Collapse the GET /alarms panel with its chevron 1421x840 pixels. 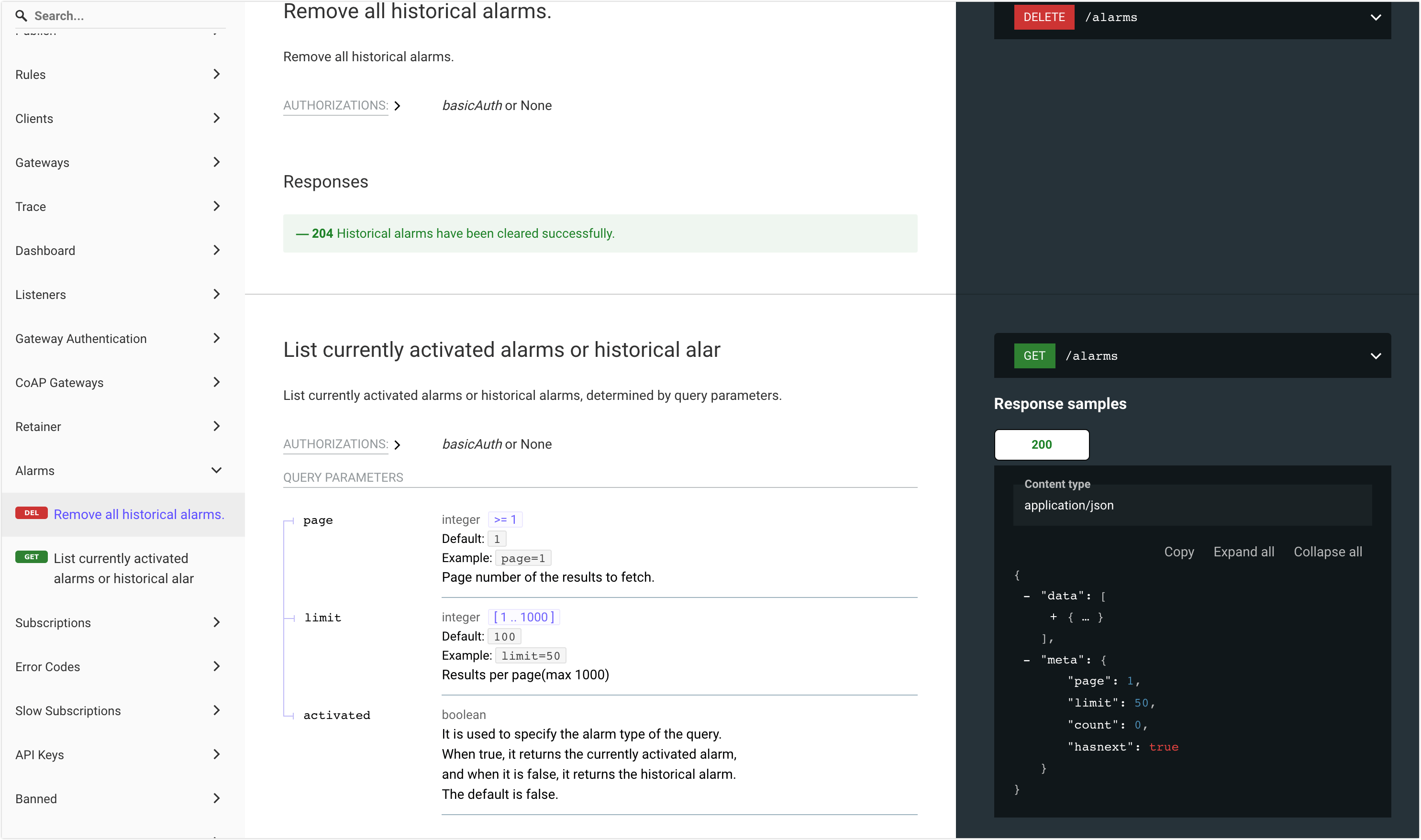(1377, 356)
